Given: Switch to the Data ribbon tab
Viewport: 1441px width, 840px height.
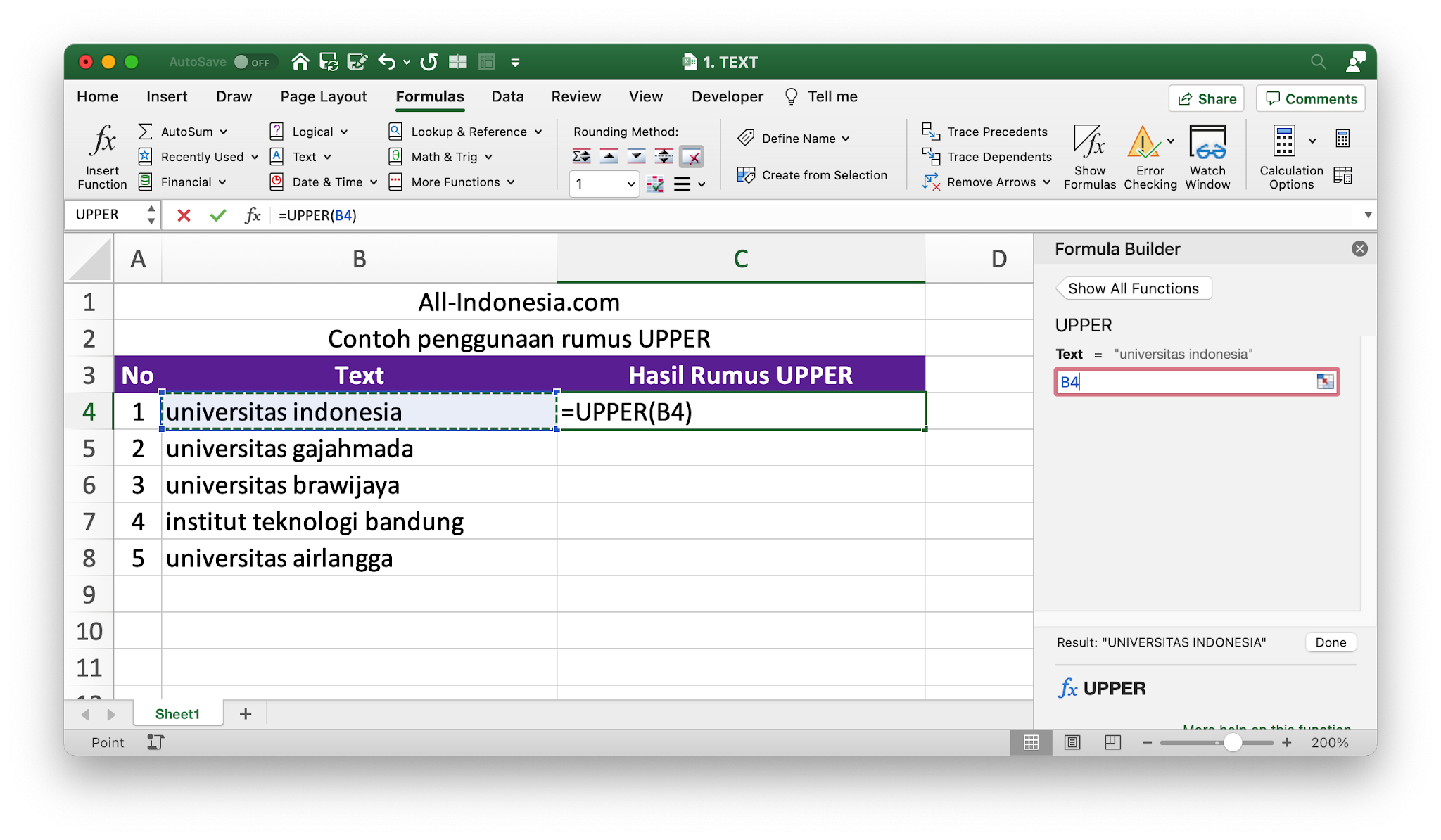Looking at the screenshot, I should [507, 96].
